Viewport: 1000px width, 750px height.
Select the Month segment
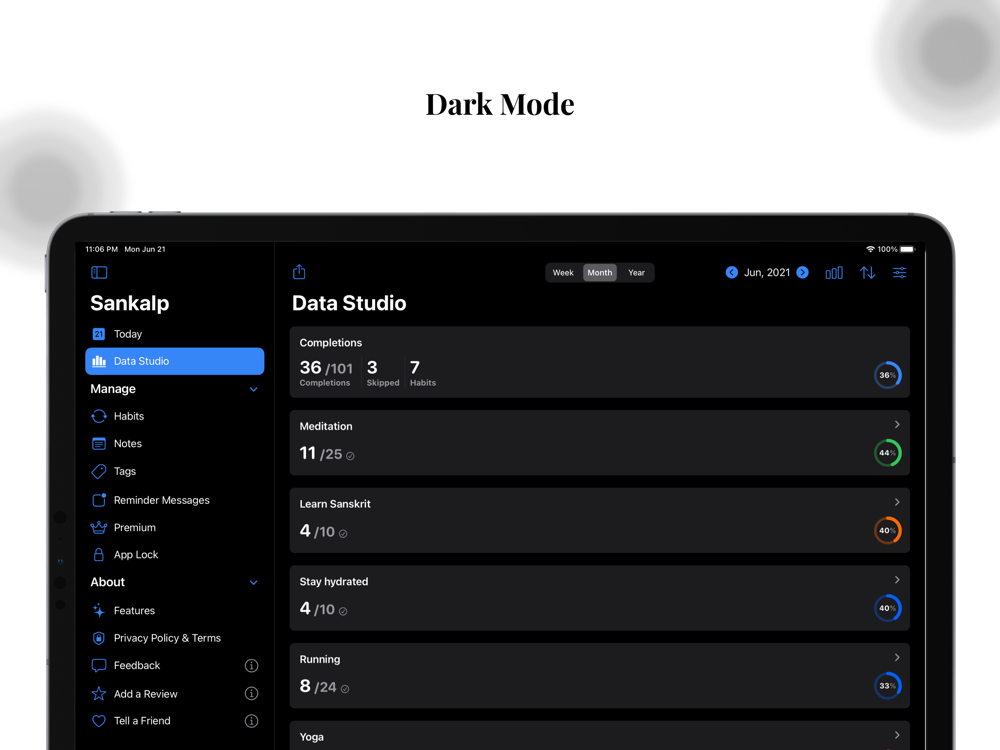pos(599,272)
